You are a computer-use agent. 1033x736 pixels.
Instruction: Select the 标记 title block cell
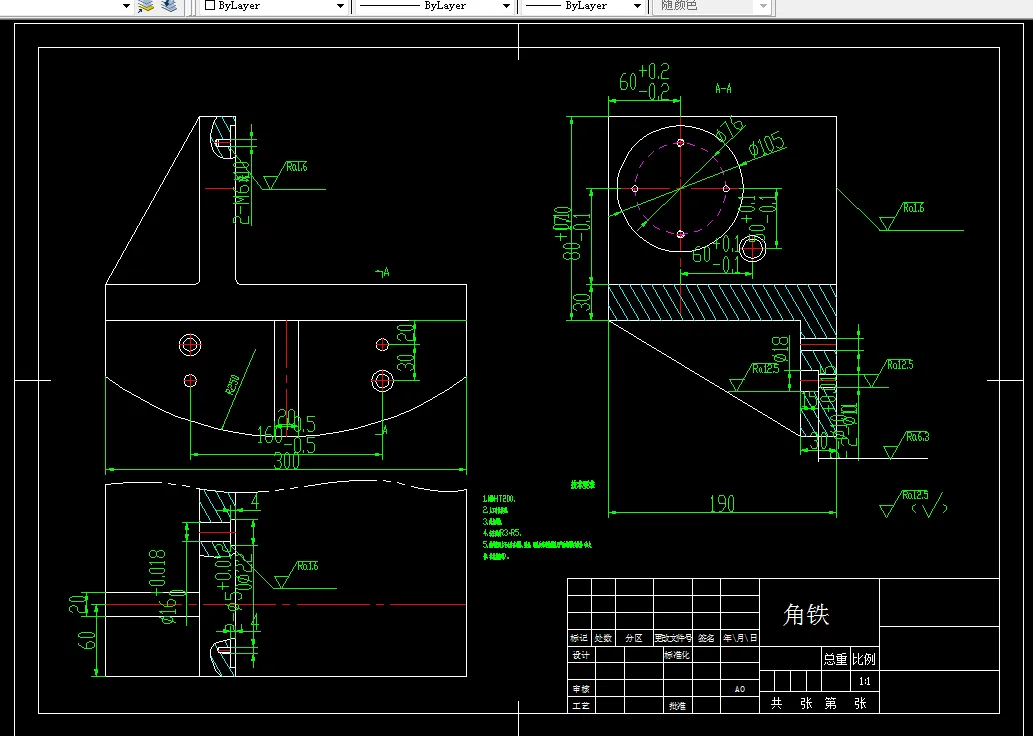(579, 638)
